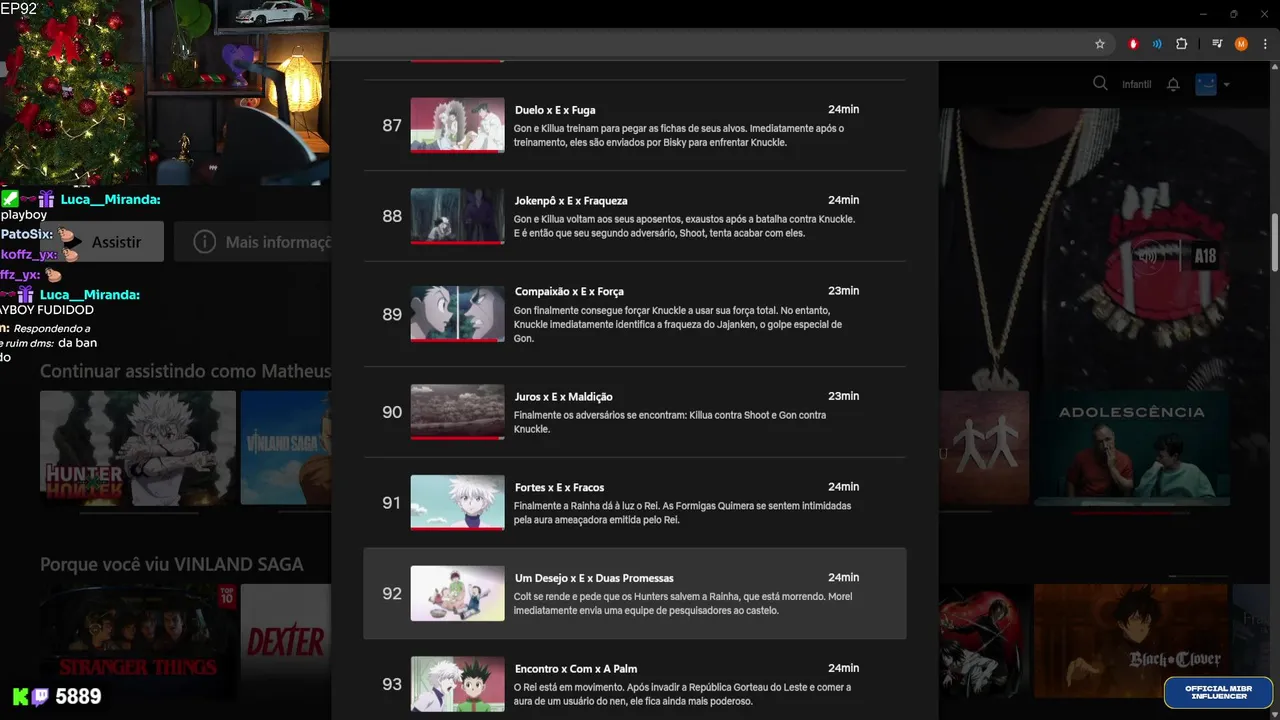Select the title 'Um Desejo x E x Duas Promessas'
The width and height of the screenshot is (1280, 720).
[x=594, y=578]
